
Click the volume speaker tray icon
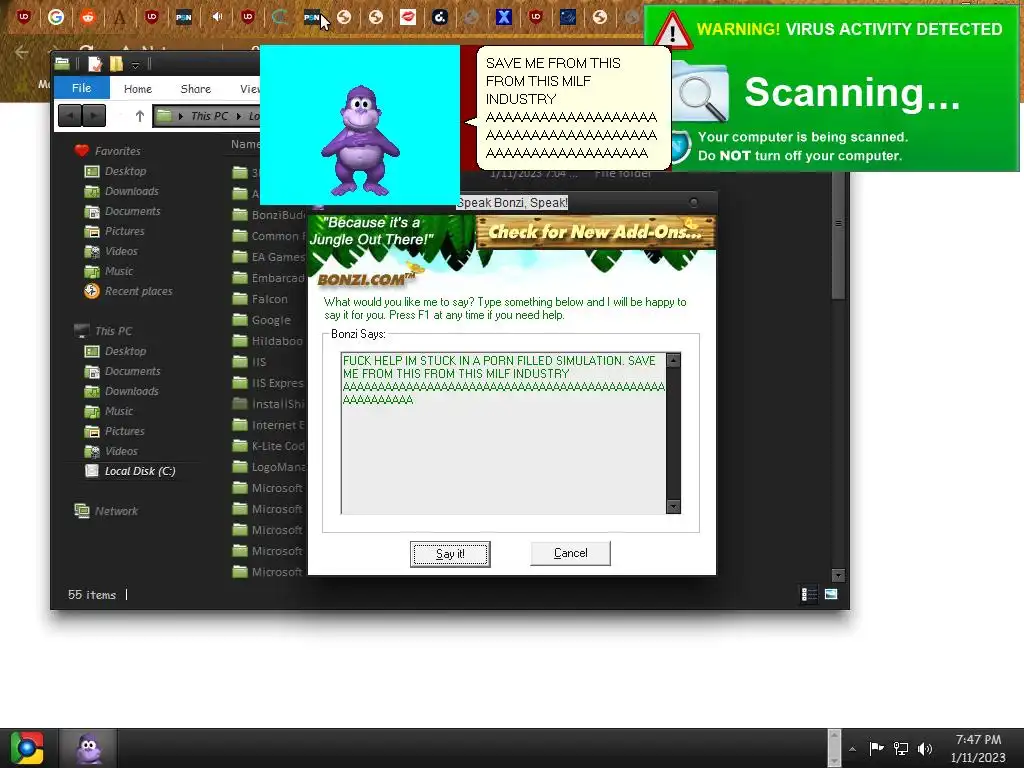(925, 748)
